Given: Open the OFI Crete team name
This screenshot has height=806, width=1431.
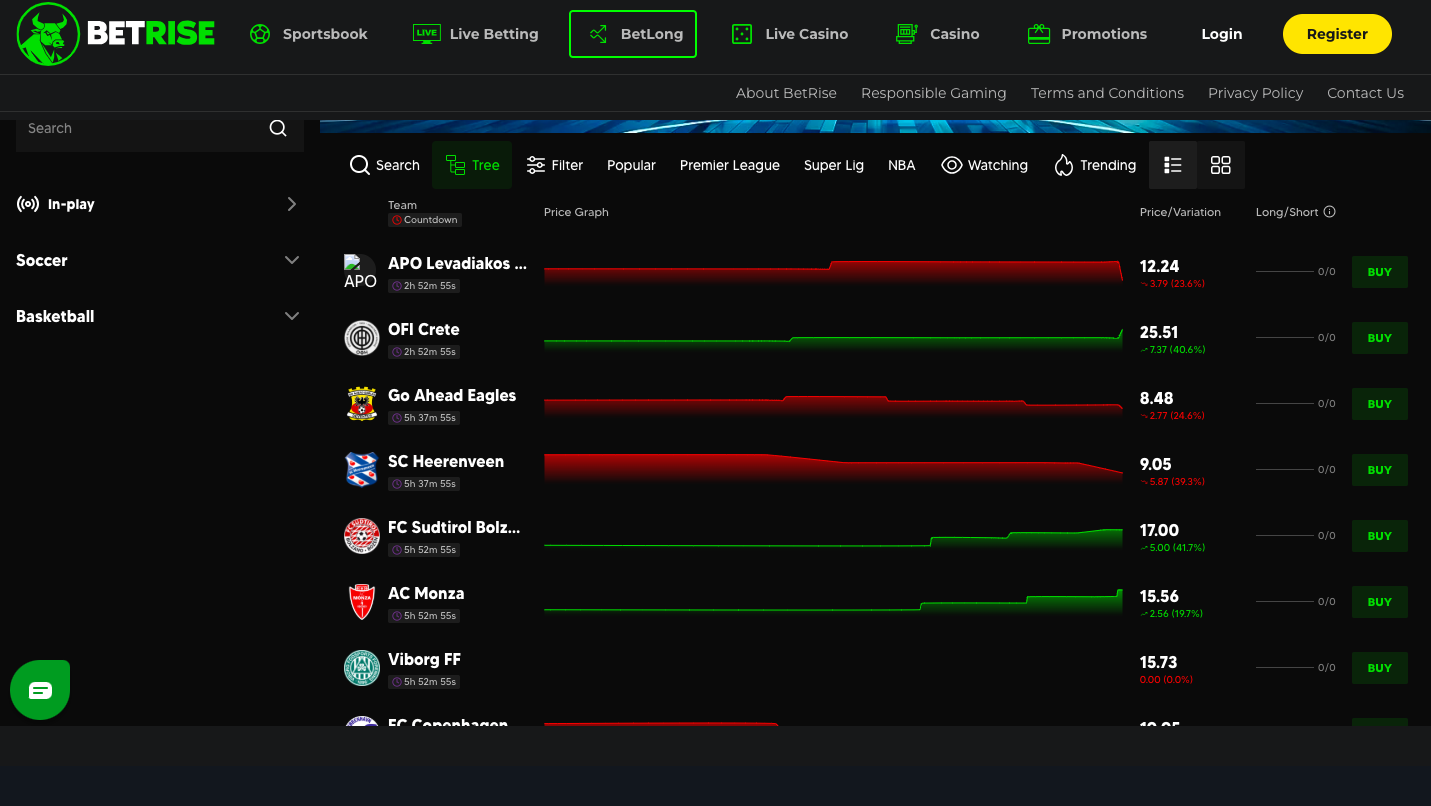Looking at the screenshot, I should [424, 330].
